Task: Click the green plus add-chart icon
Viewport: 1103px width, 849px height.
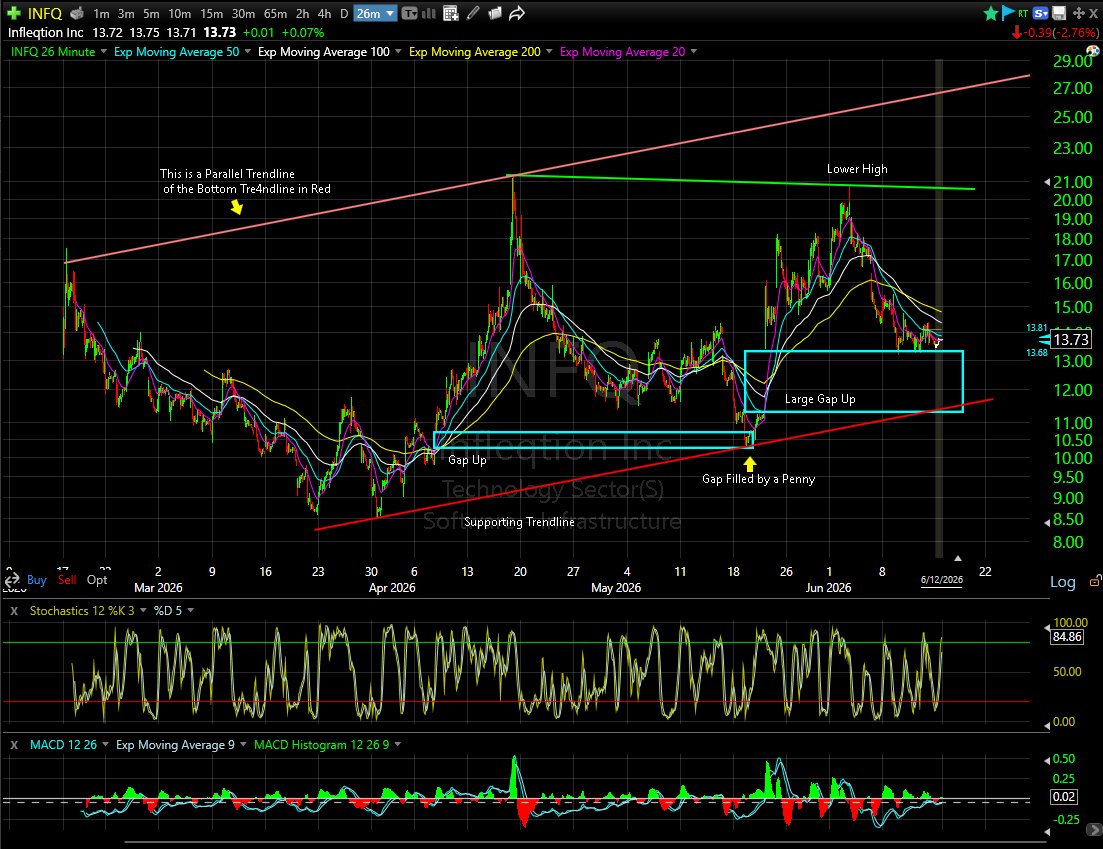Action: tap(13, 13)
